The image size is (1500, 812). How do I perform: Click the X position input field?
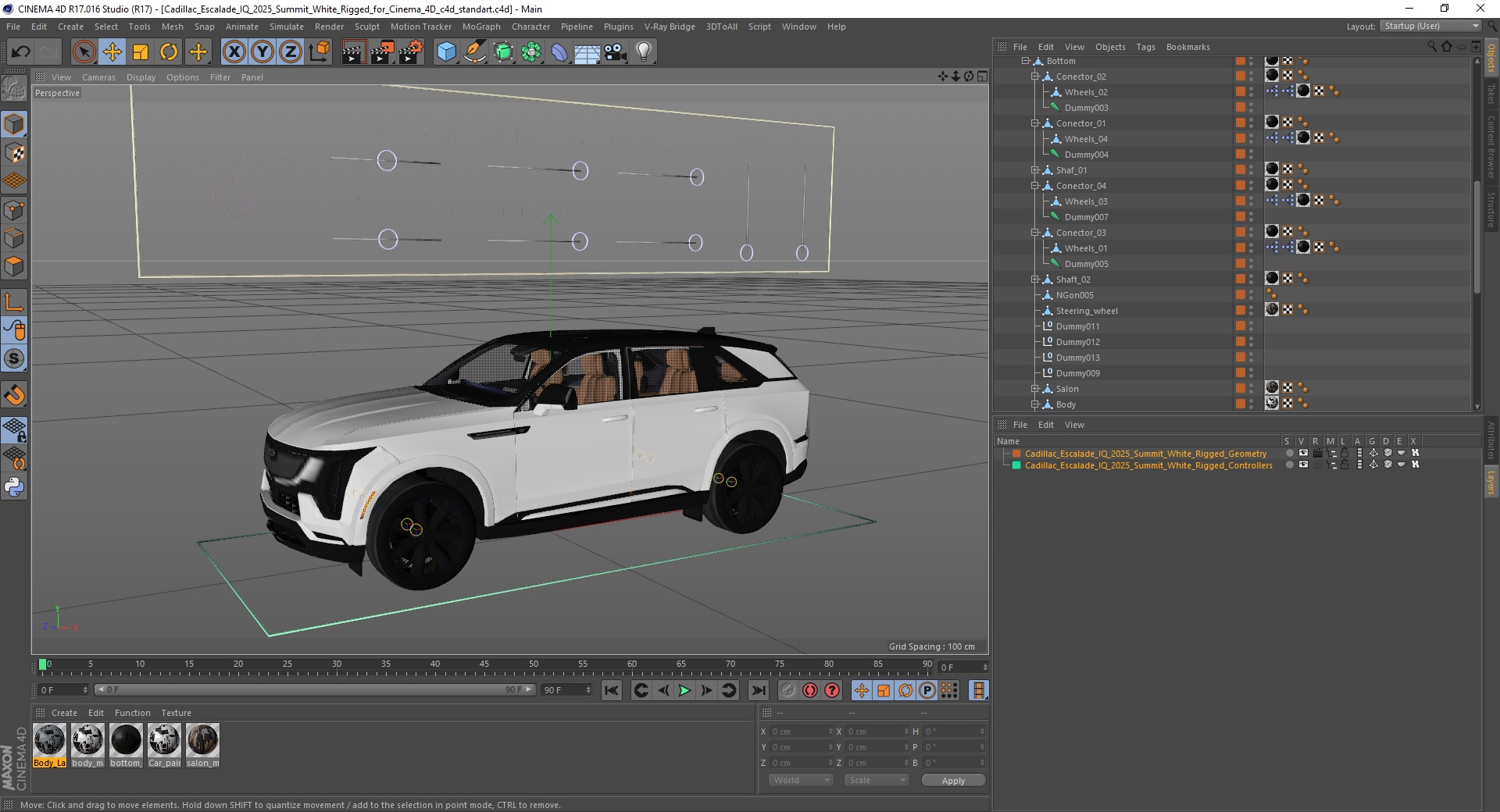coord(802,732)
